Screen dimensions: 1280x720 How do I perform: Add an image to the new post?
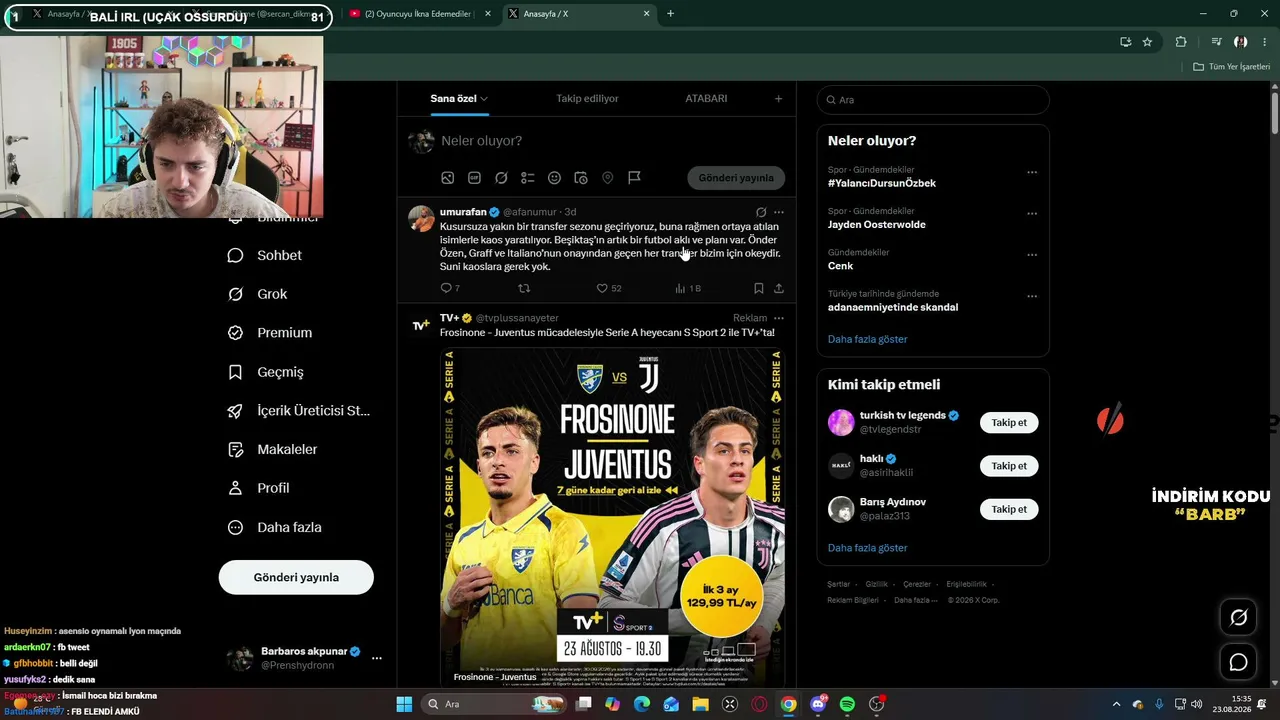(448, 178)
